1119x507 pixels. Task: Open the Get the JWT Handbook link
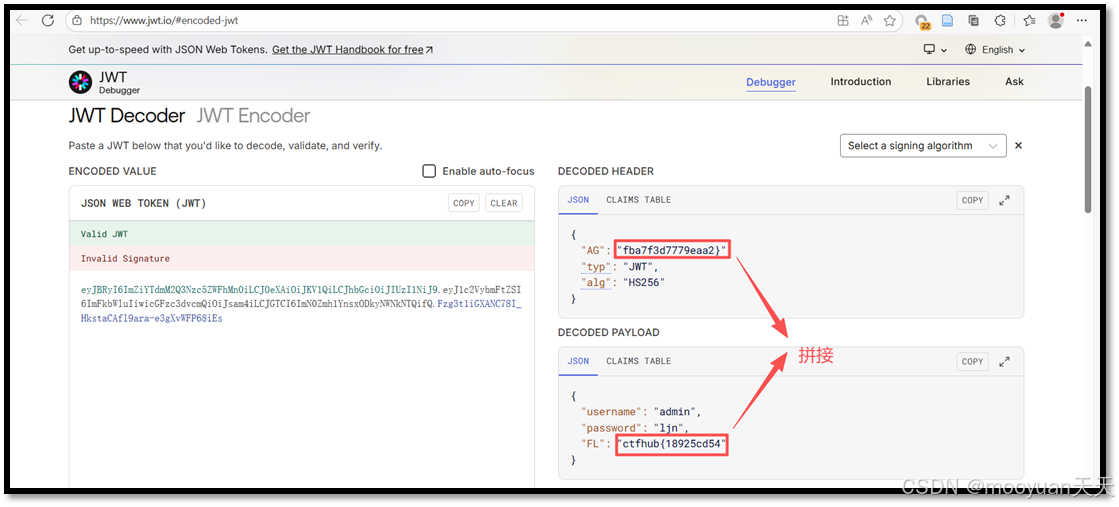coord(353,50)
